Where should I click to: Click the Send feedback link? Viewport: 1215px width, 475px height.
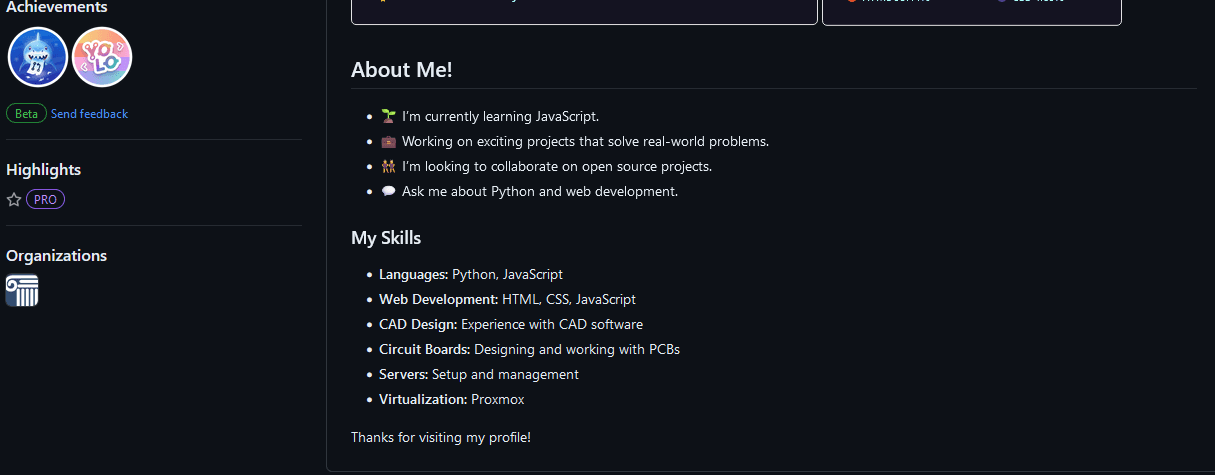(x=89, y=114)
